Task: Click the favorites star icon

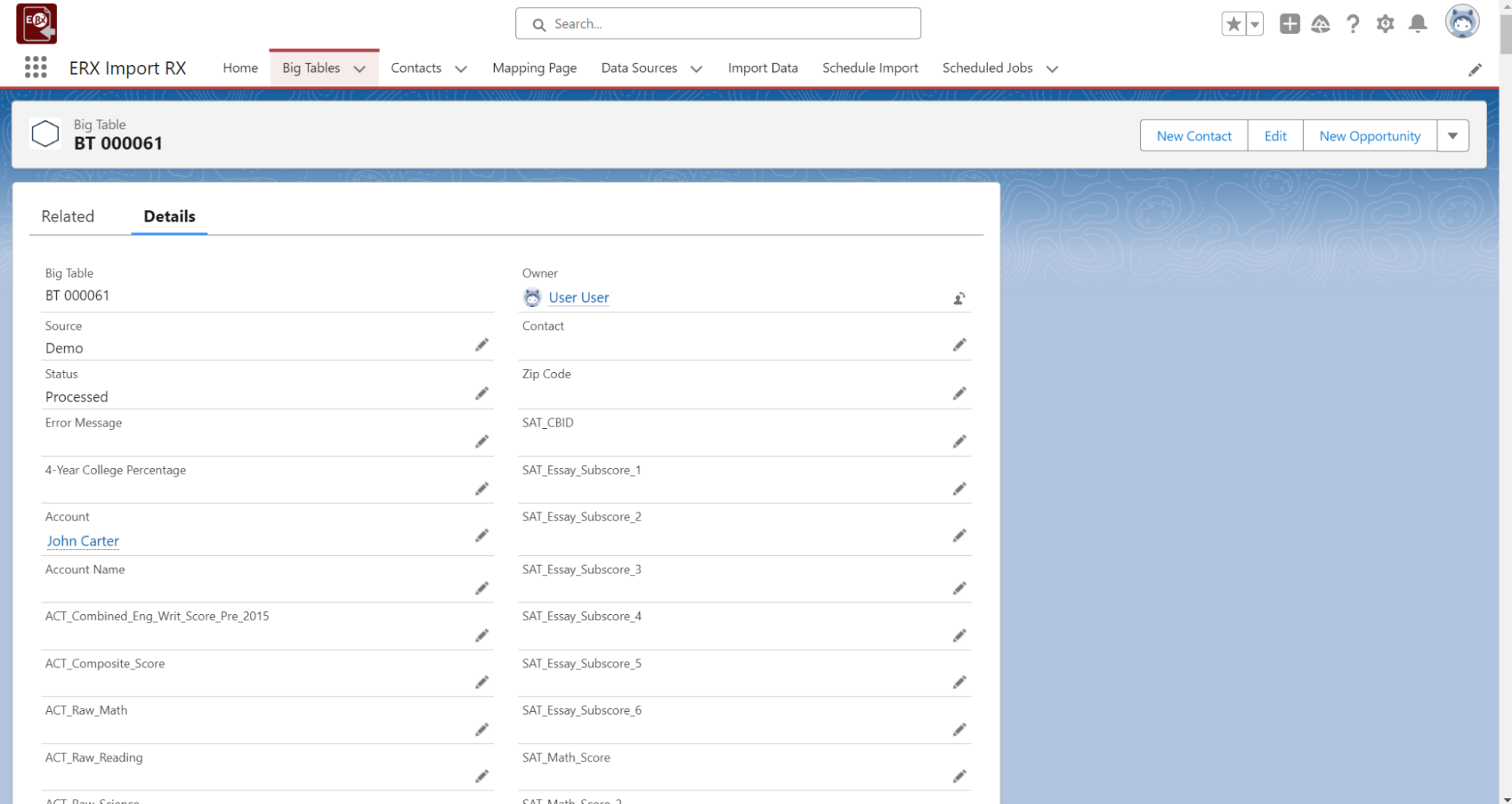Action: pyautogui.click(x=1234, y=24)
